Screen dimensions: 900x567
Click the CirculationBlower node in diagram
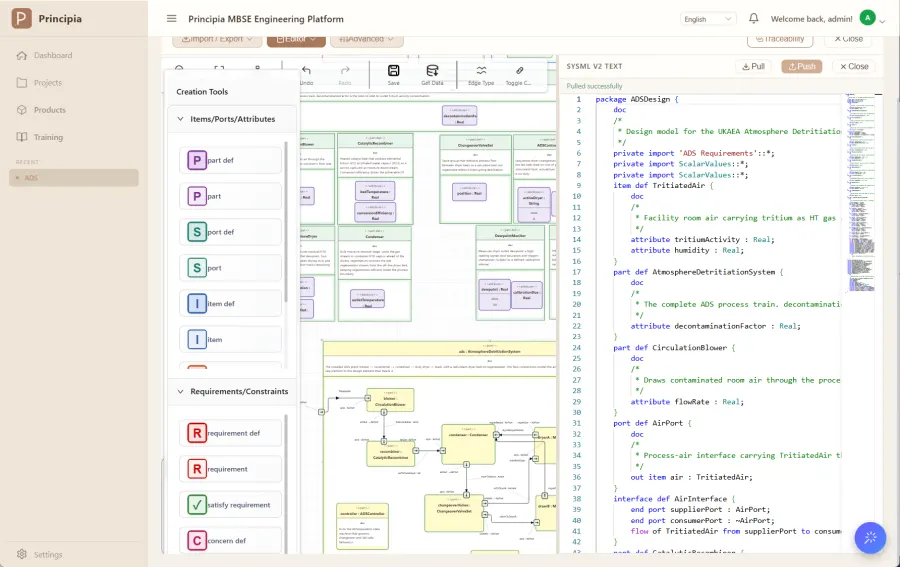(x=390, y=400)
